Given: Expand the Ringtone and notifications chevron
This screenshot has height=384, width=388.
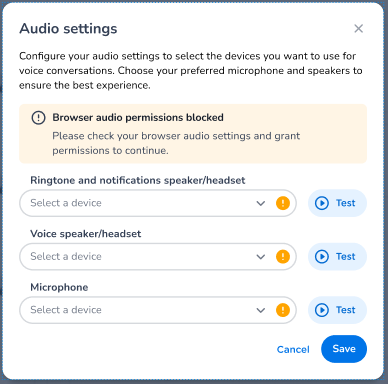Looking at the screenshot, I should [x=261, y=203].
